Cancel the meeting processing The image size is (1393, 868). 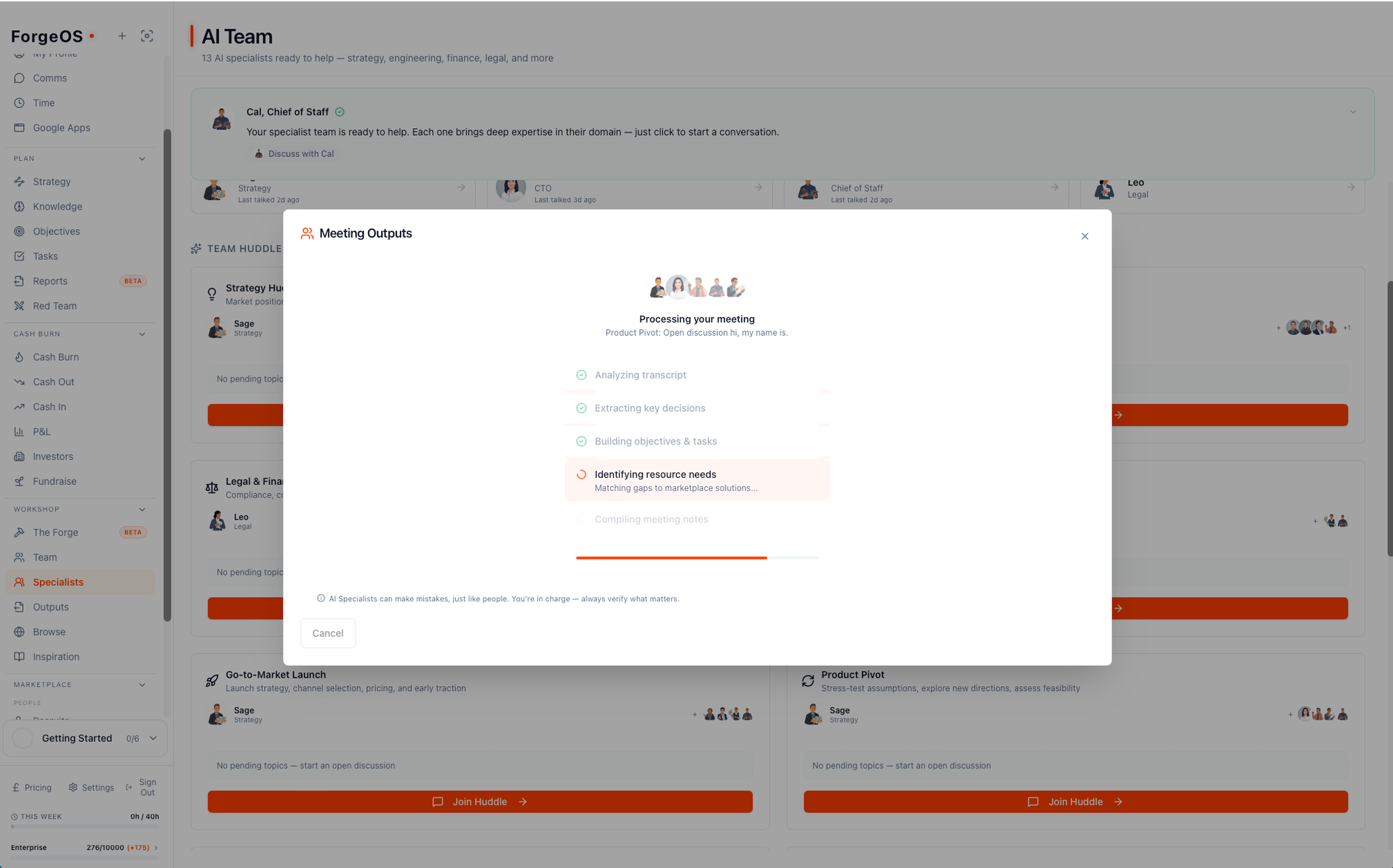328,633
